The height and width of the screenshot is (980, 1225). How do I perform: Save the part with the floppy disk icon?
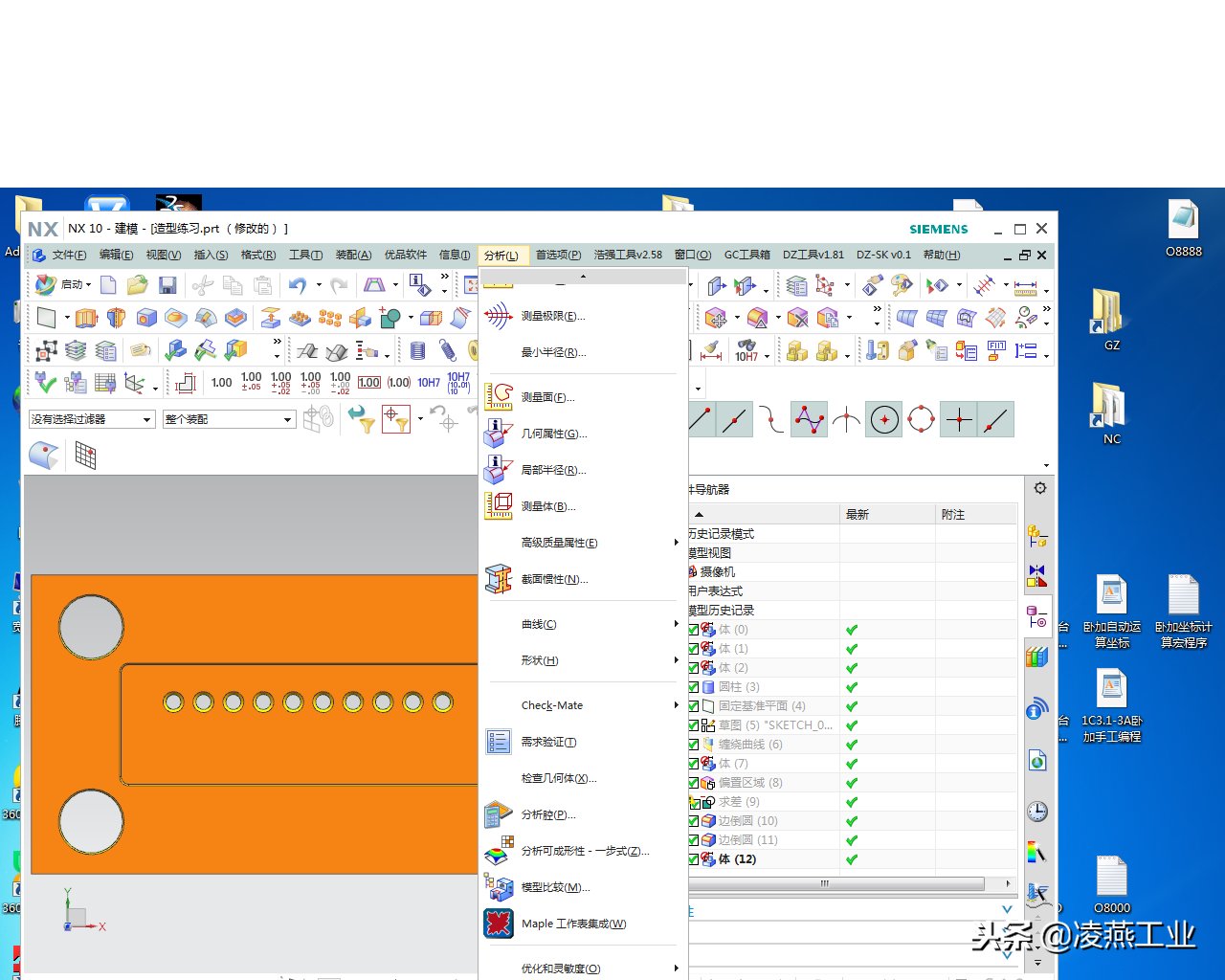[x=167, y=285]
